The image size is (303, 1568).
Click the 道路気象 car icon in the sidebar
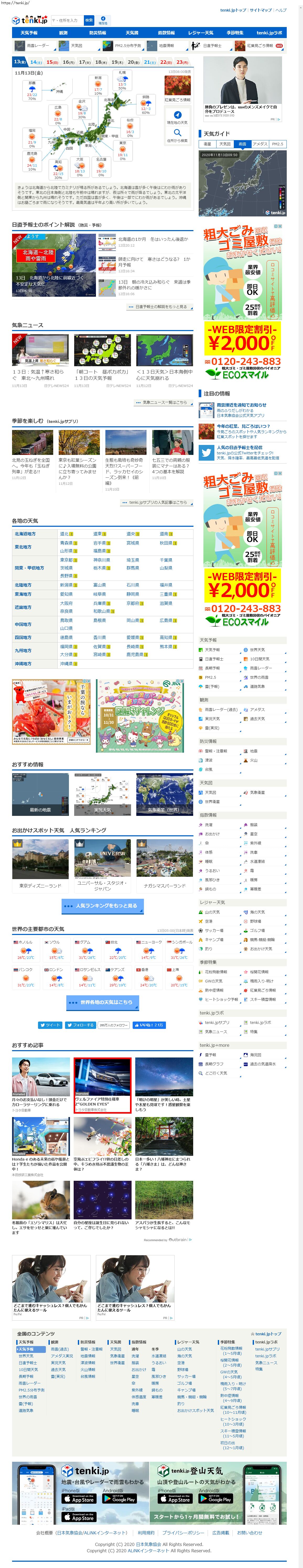point(246,687)
